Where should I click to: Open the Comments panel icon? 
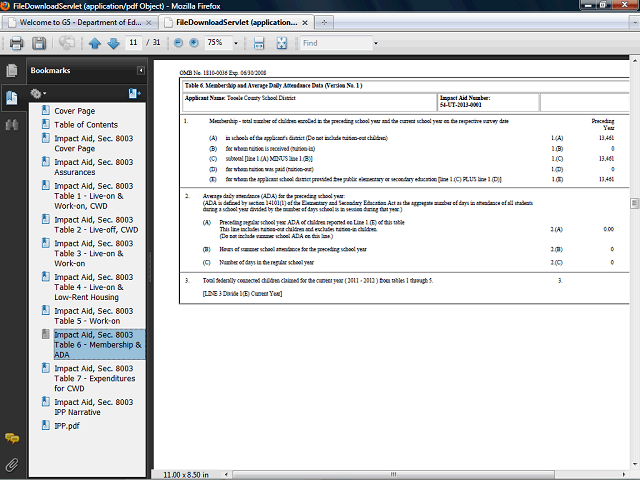[x=12, y=439]
